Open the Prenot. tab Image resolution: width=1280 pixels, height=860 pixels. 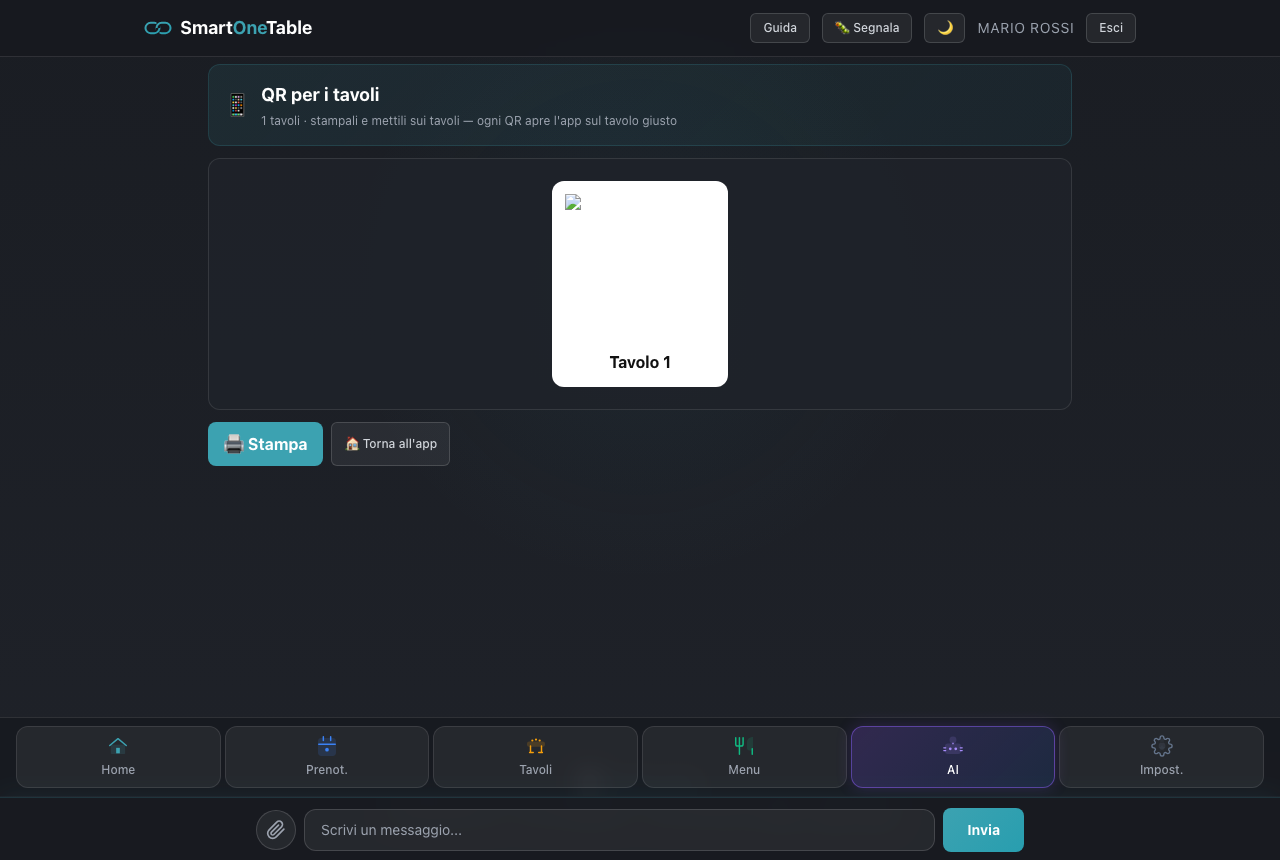327,757
